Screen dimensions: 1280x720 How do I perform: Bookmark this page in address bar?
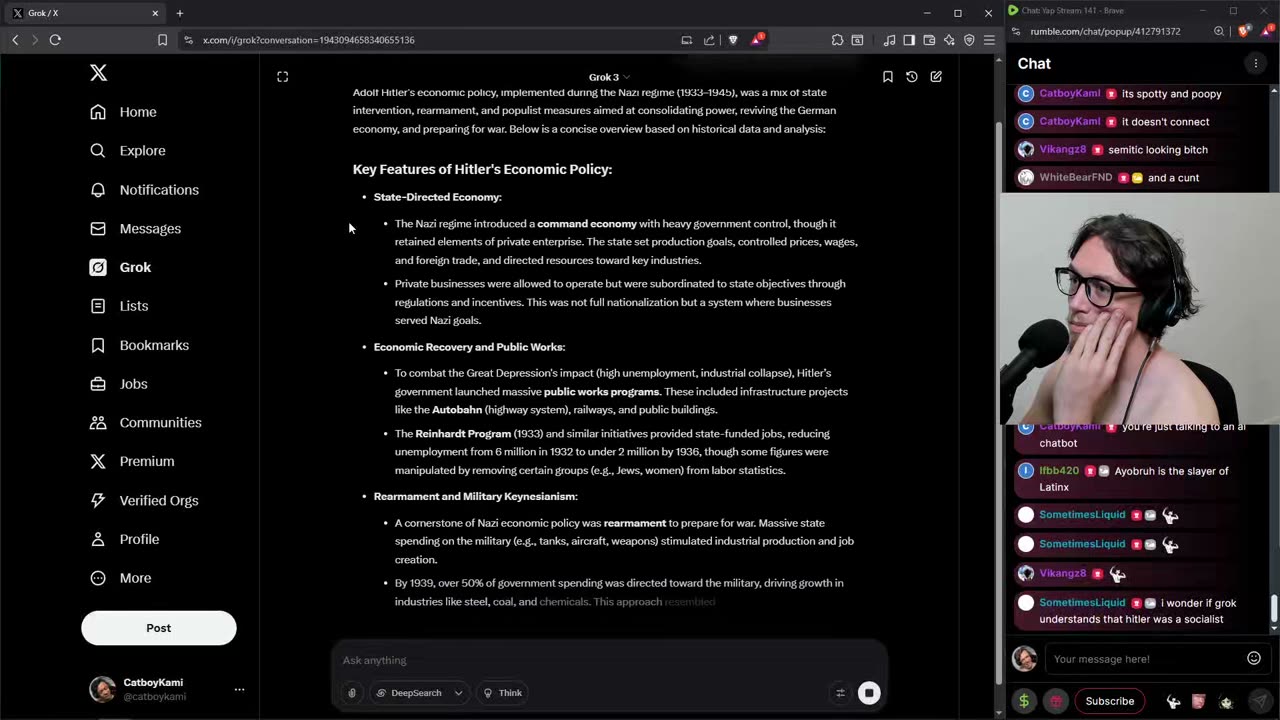(162, 40)
